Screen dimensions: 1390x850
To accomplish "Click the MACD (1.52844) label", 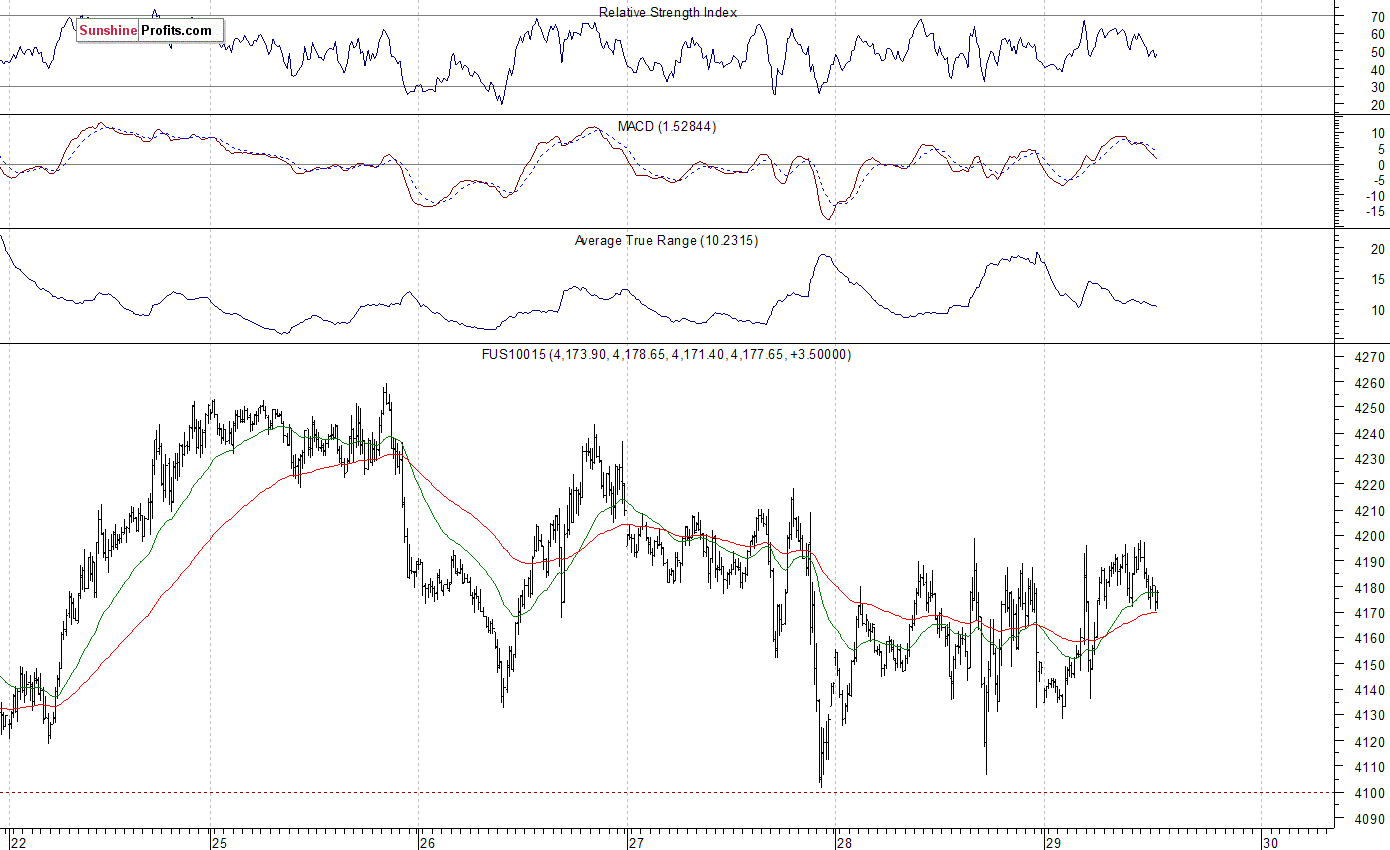I will pos(667,126).
